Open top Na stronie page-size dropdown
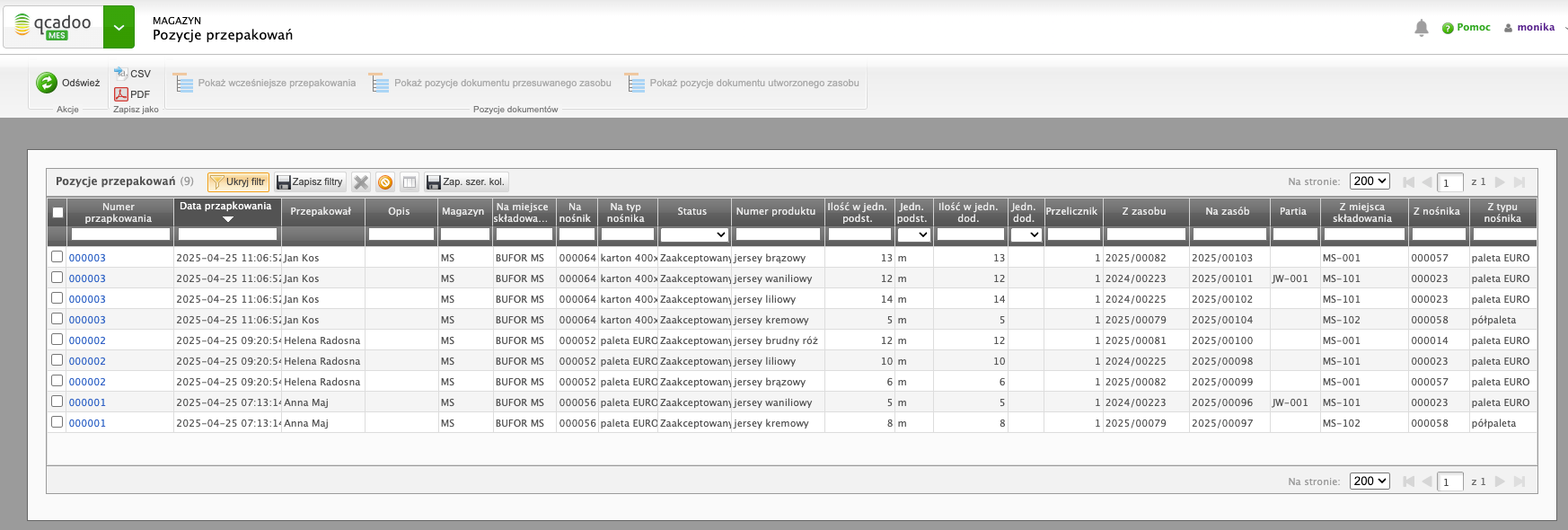 pyautogui.click(x=1370, y=181)
